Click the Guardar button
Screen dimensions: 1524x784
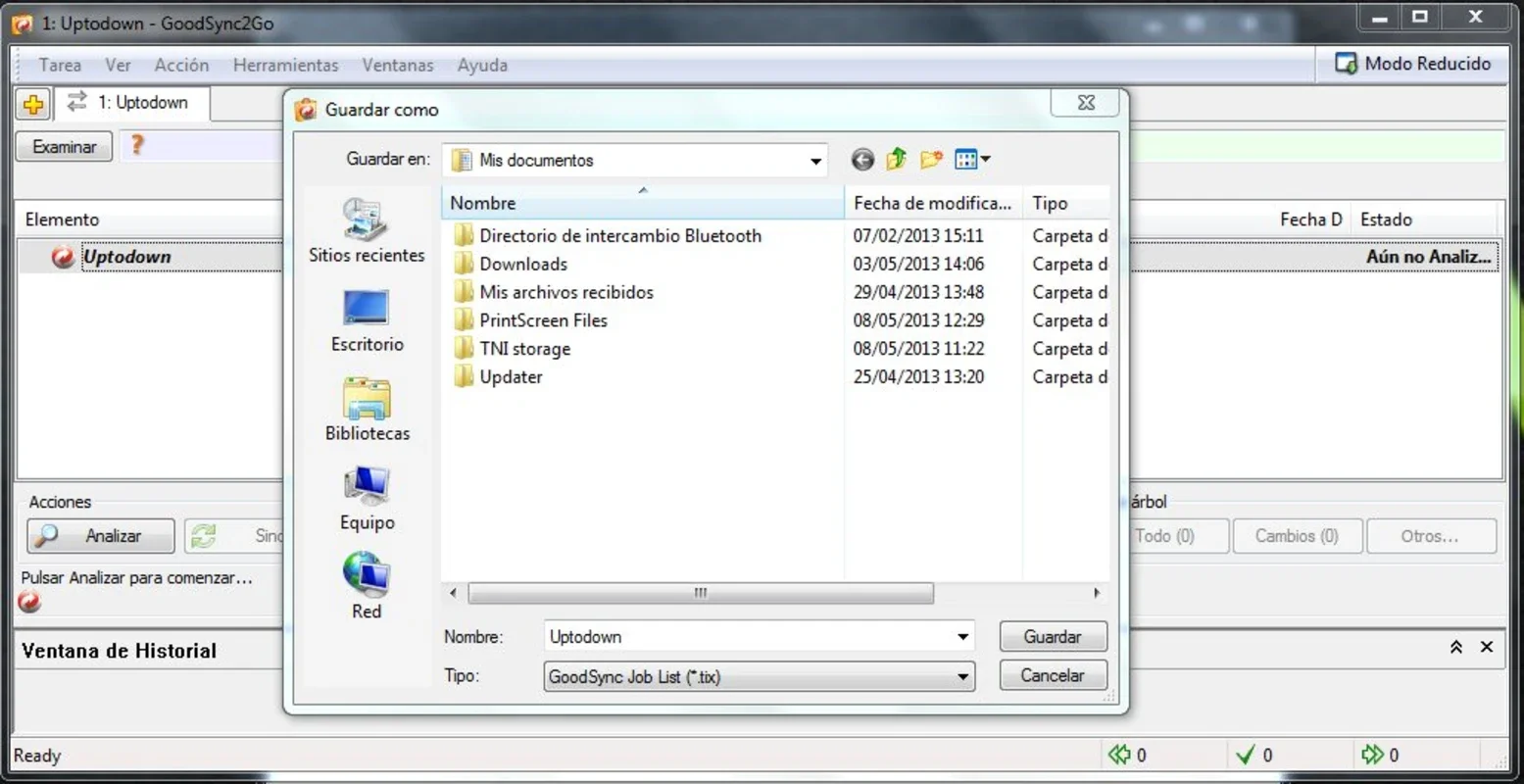1053,637
